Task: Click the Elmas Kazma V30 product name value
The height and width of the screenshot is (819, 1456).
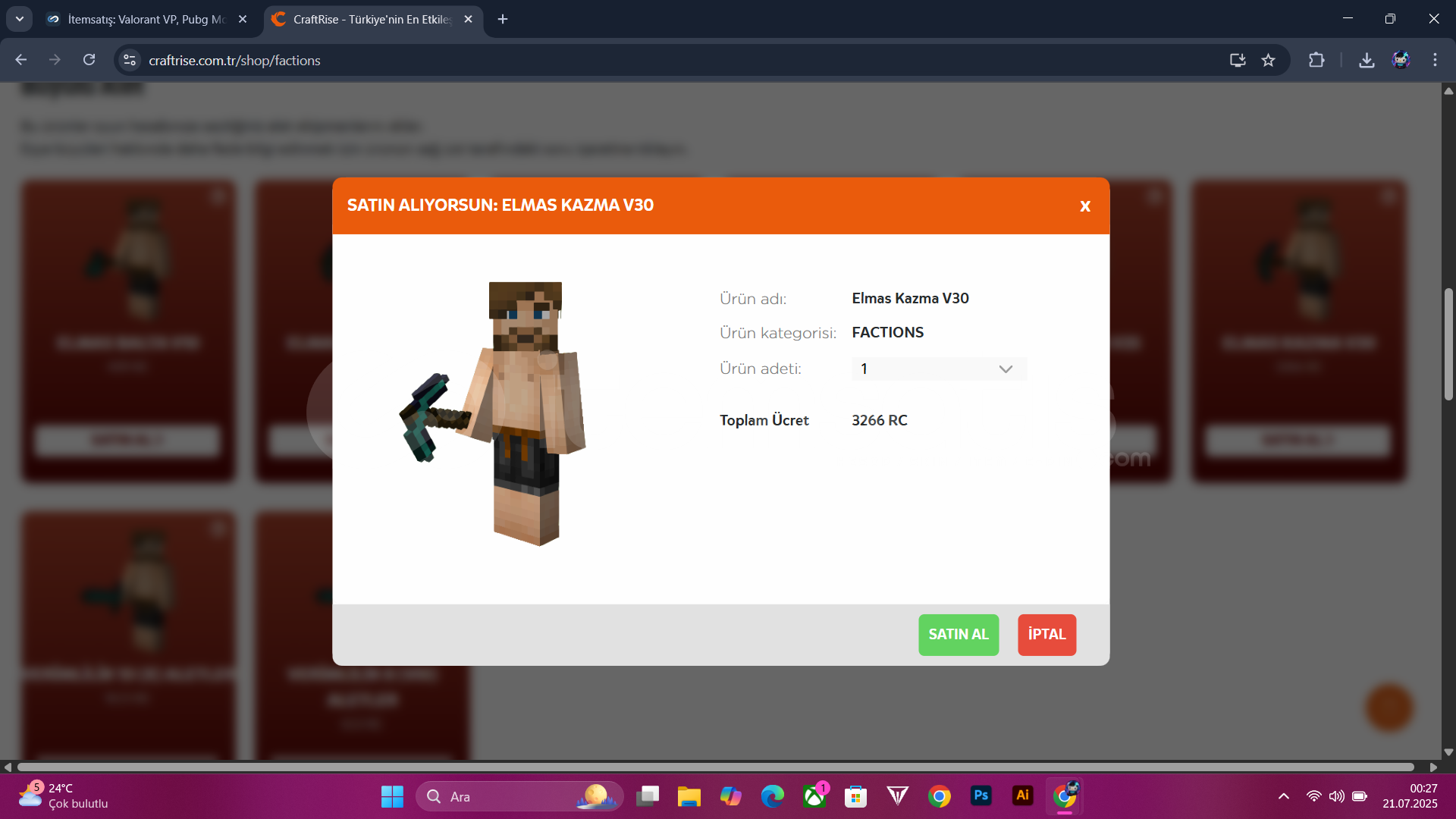Action: tap(910, 298)
